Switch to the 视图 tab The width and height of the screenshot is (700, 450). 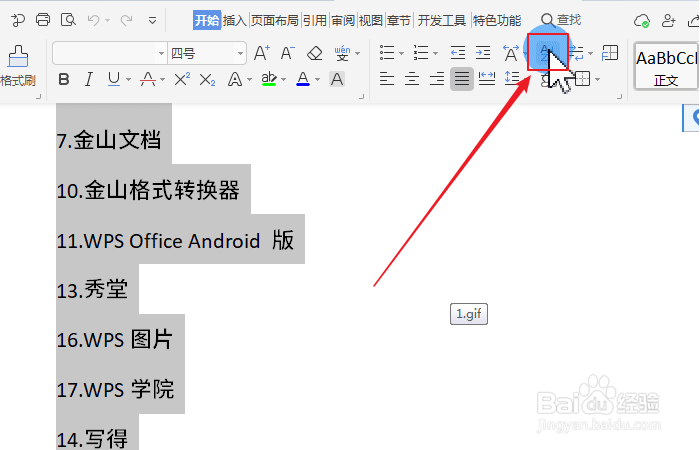point(371,20)
